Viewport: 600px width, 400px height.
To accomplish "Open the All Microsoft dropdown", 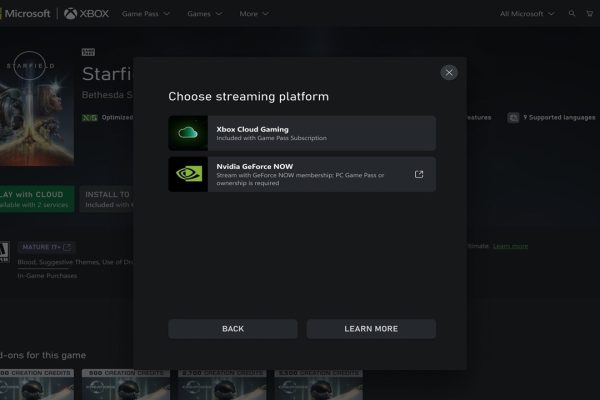I will [527, 14].
